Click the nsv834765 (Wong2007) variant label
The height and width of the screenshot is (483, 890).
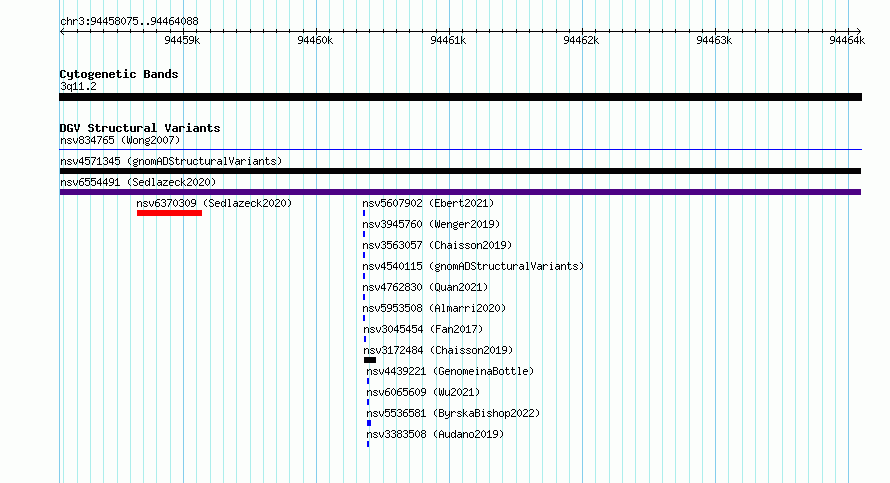tap(120, 140)
